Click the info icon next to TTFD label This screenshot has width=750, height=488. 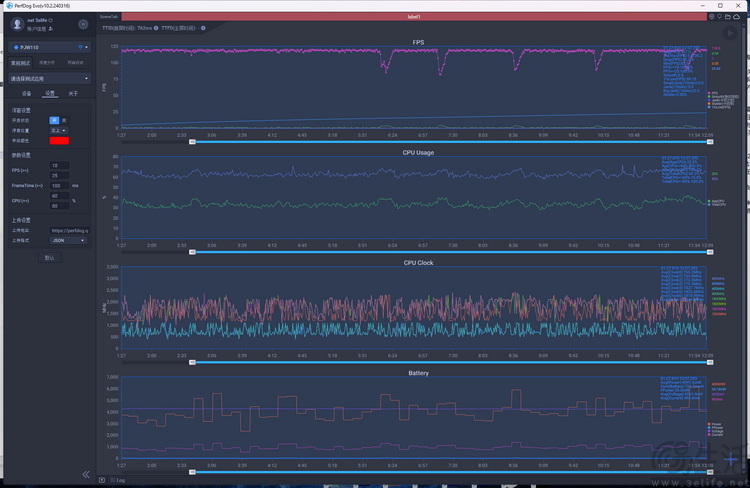(203, 28)
